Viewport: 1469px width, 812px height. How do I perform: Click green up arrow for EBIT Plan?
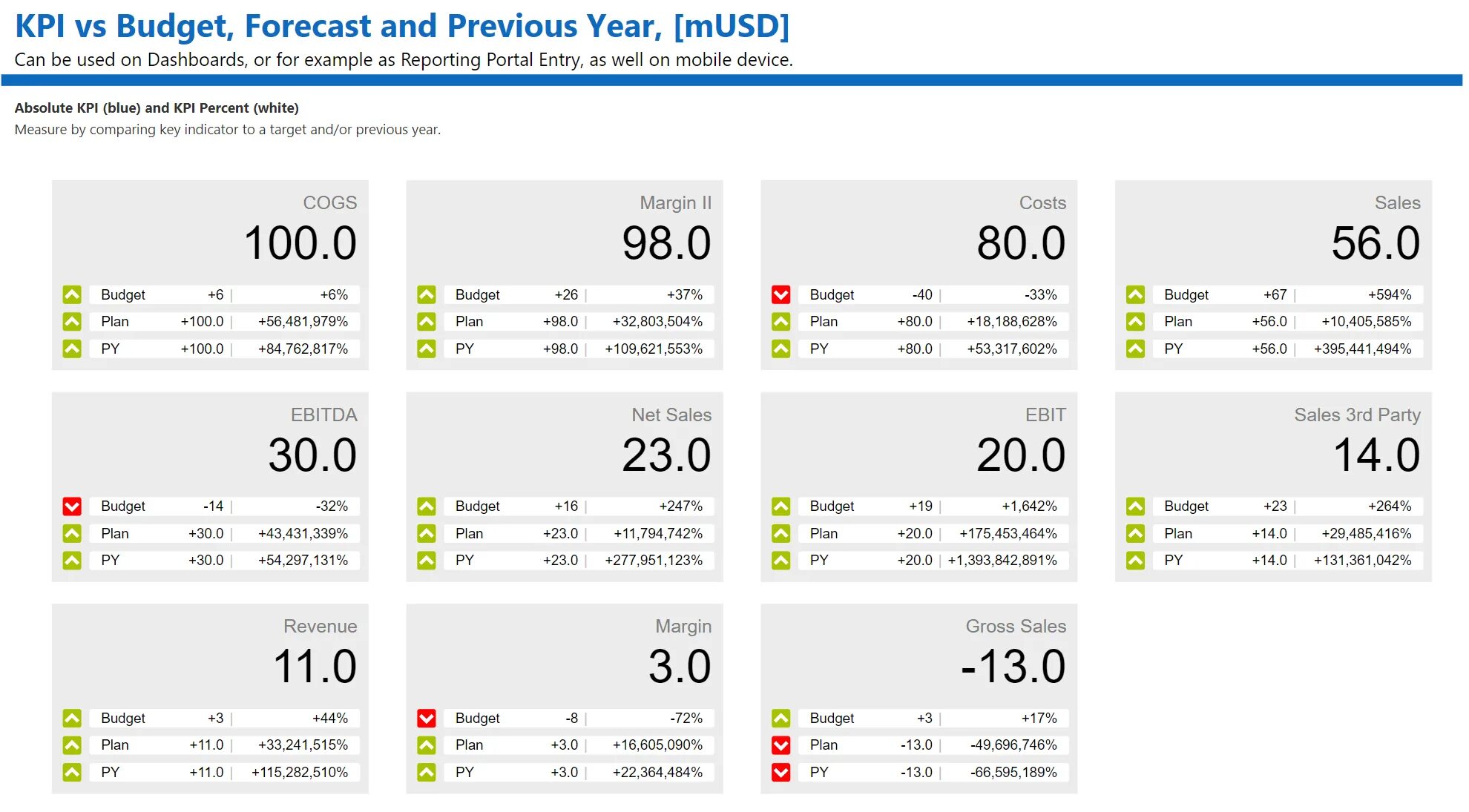coord(781,533)
